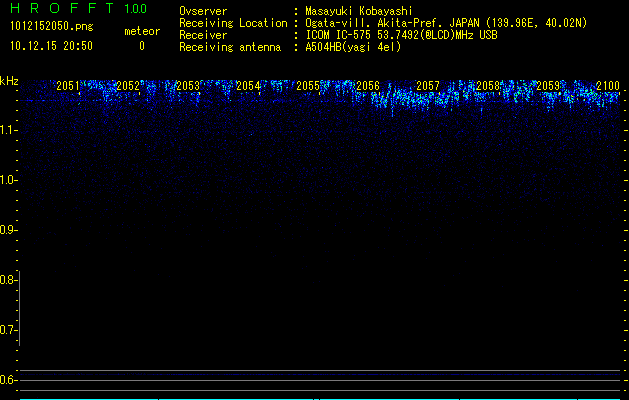Click the "Receiving Location" label
The width and height of the screenshot is (629, 400).
click(233, 23)
